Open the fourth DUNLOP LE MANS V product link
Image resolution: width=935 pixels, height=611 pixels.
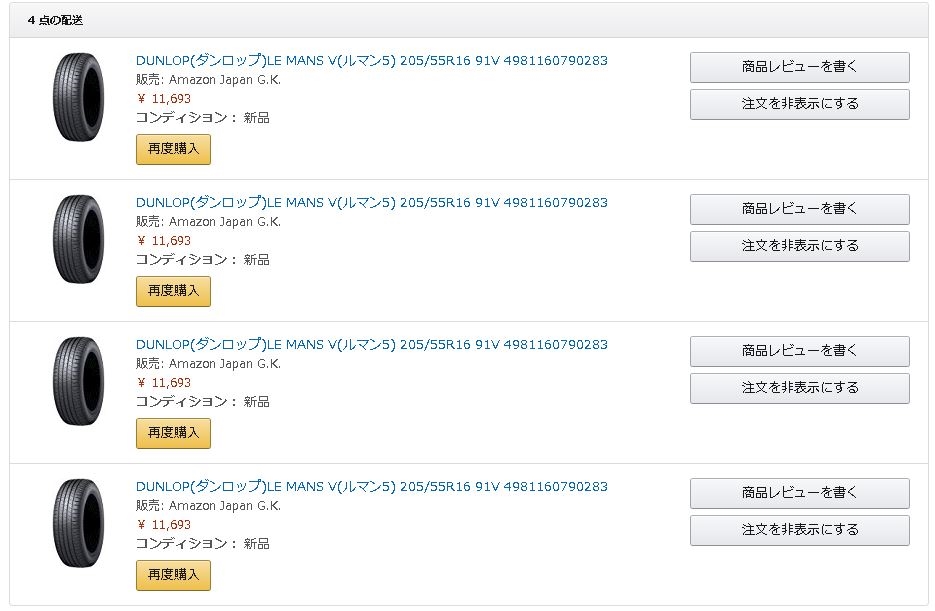click(371, 487)
